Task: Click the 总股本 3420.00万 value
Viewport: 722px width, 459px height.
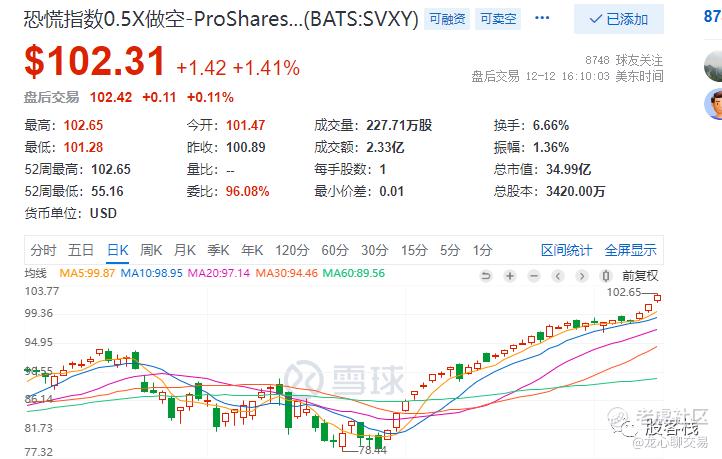Action: click(x=576, y=191)
